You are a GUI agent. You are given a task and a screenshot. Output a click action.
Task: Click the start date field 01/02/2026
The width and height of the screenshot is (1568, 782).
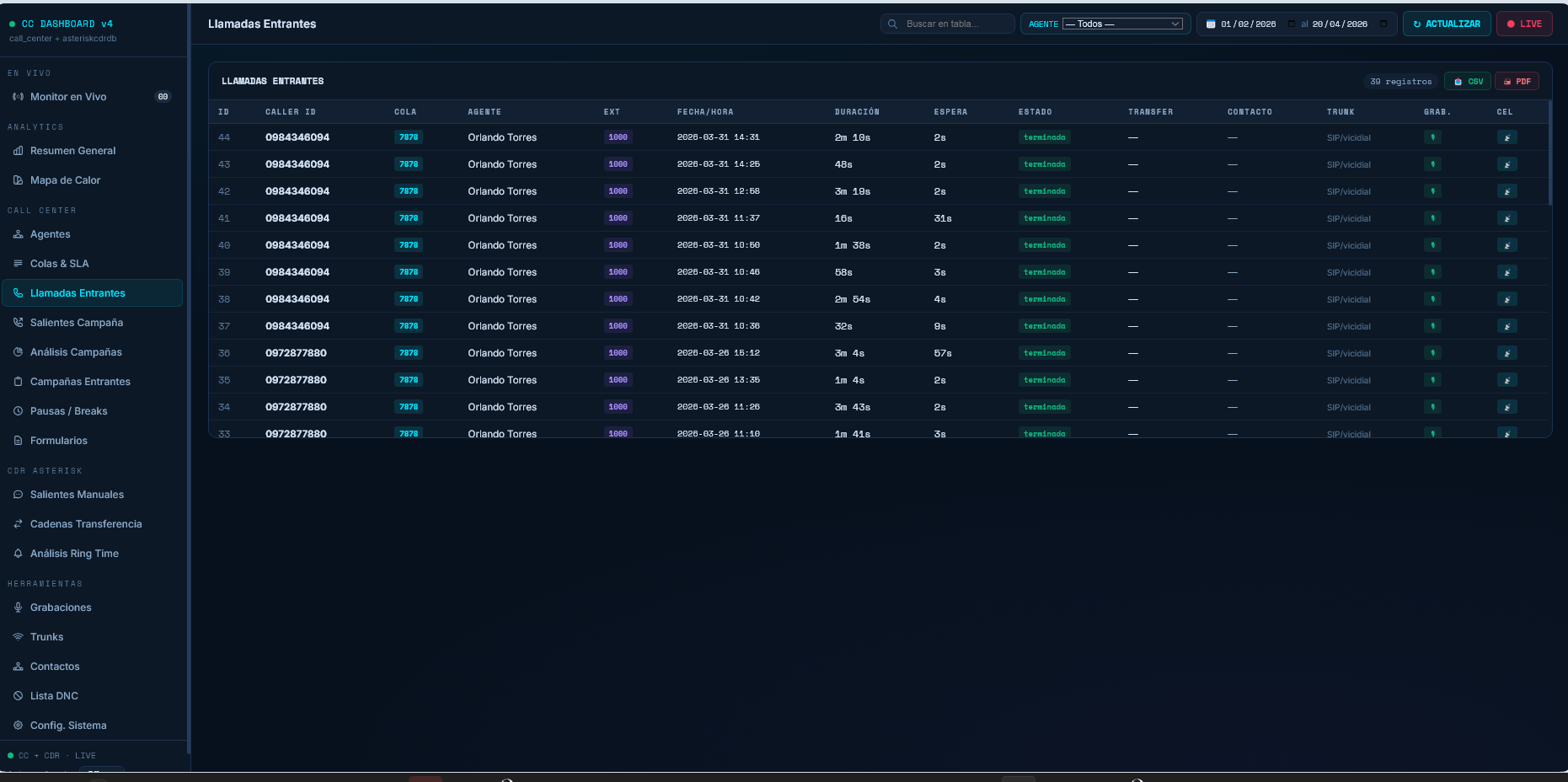coord(1248,24)
